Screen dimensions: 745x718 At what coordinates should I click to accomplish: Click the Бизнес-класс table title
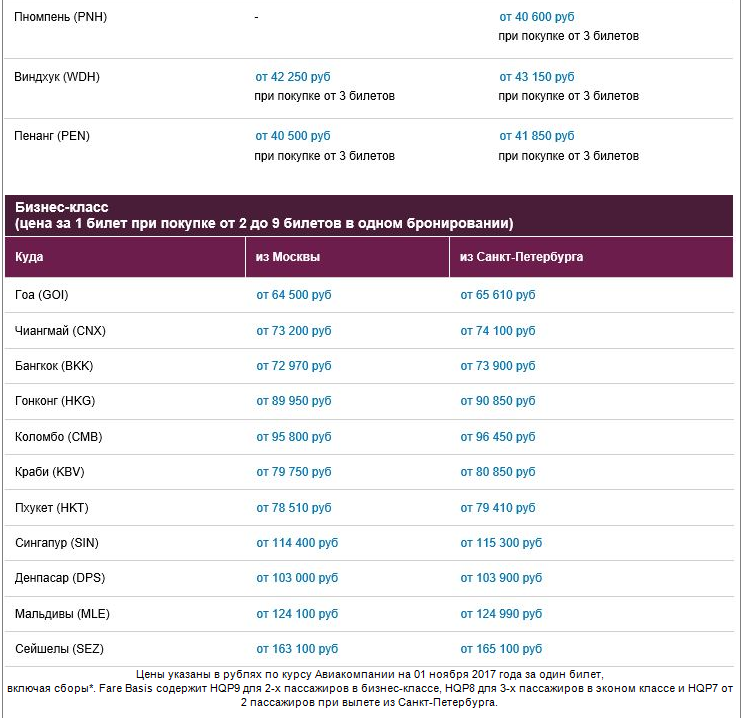62,207
